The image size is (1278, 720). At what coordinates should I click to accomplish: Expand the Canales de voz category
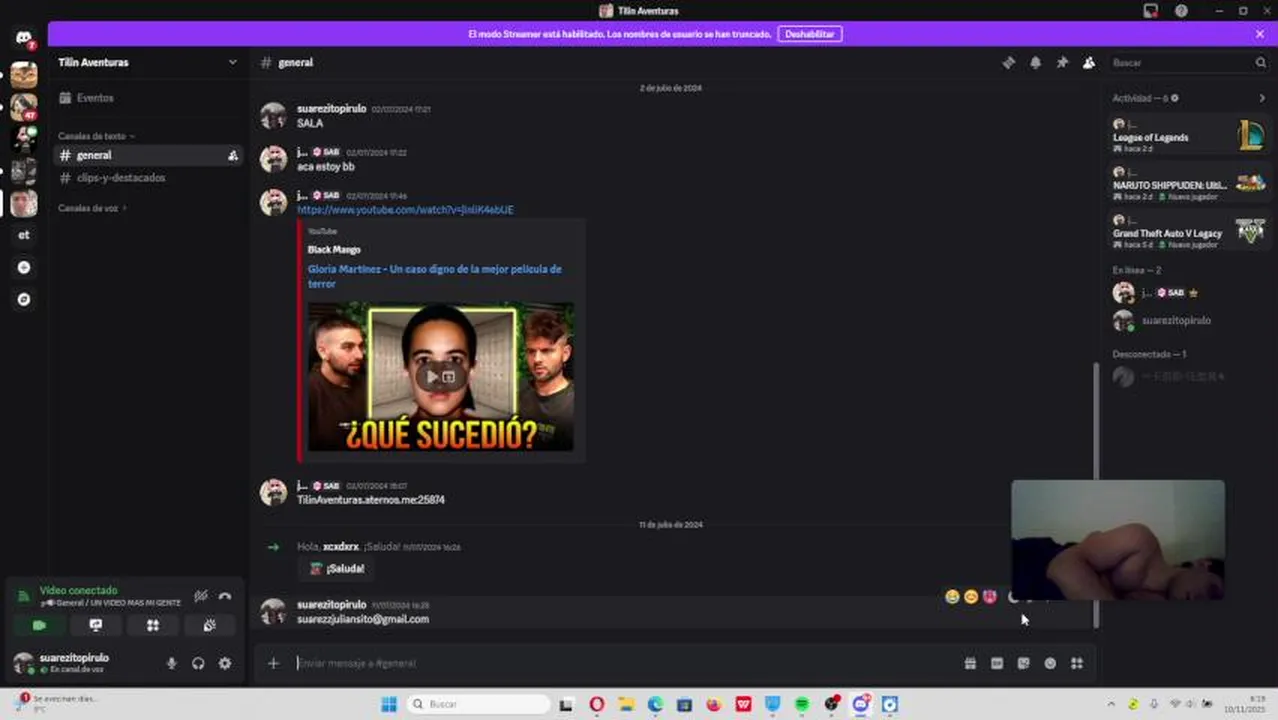point(92,208)
